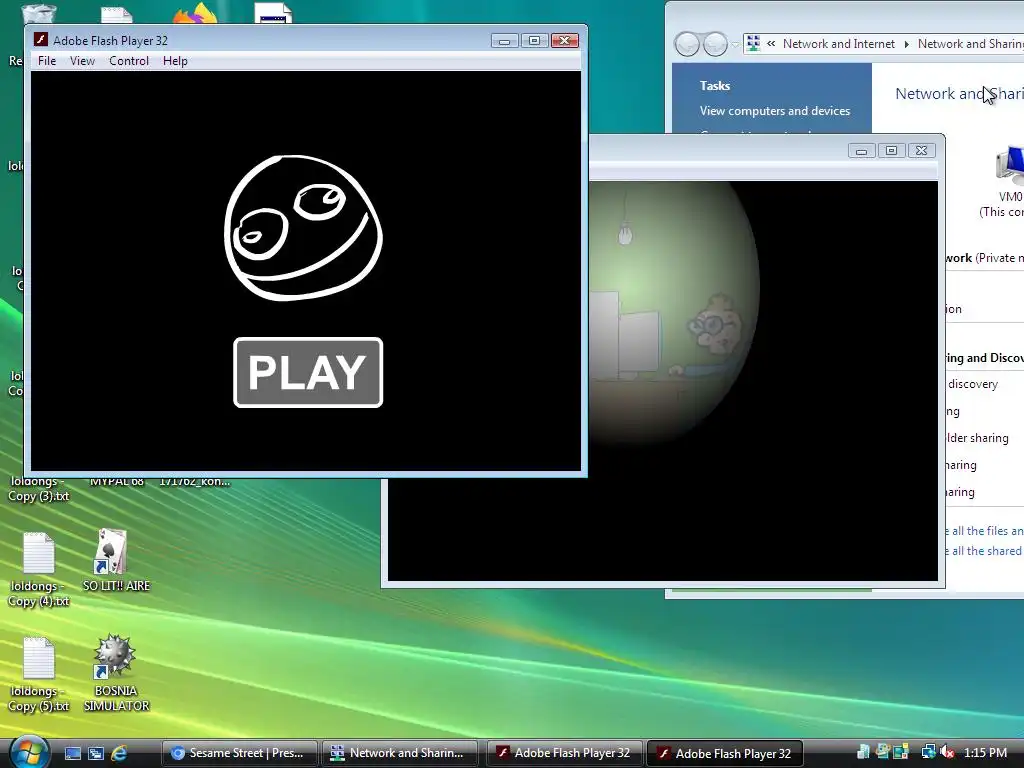Click the smiling face logo in Flash window
1024x768 pixels.
[303, 227]
